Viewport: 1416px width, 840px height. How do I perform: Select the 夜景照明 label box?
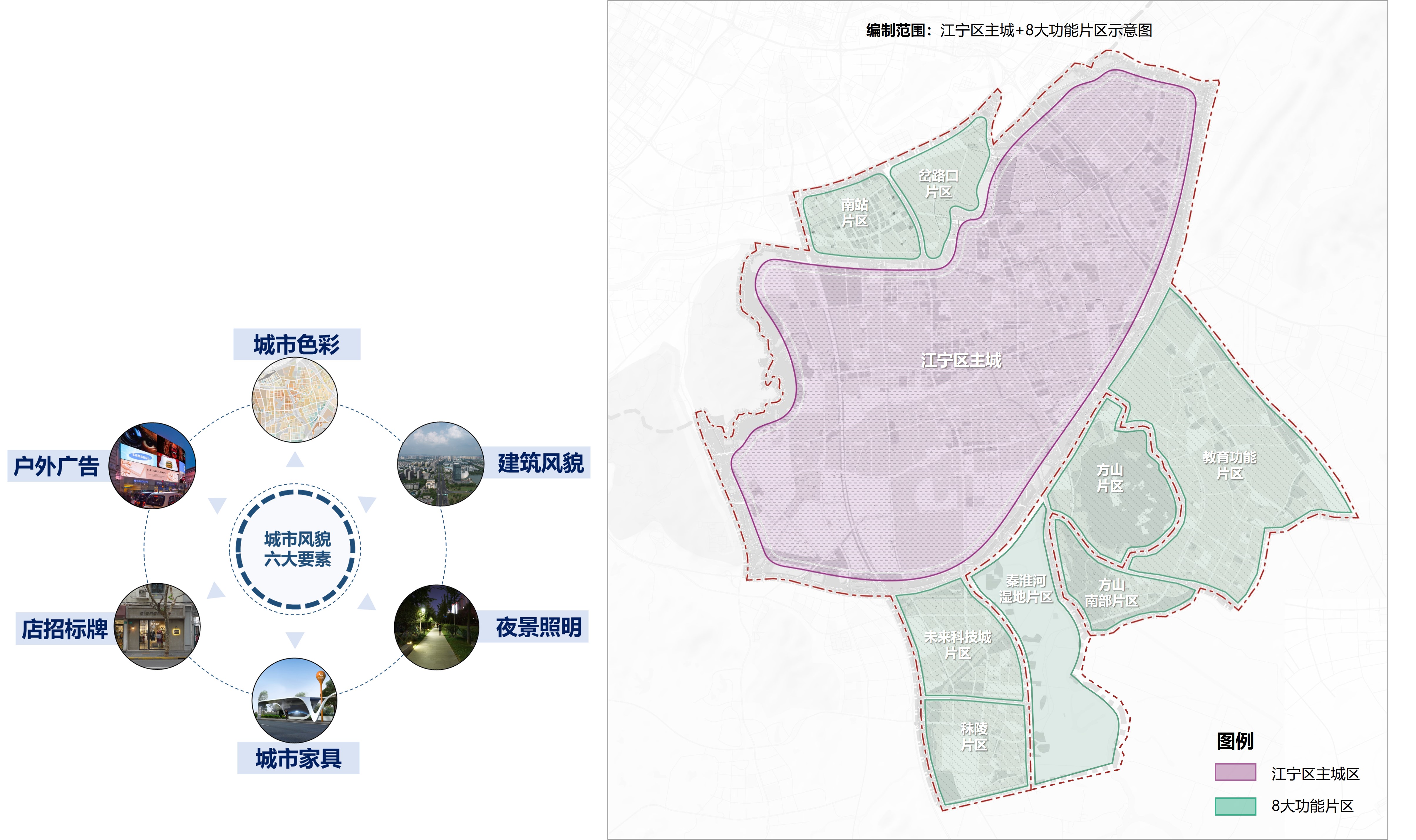pos(534,626)
